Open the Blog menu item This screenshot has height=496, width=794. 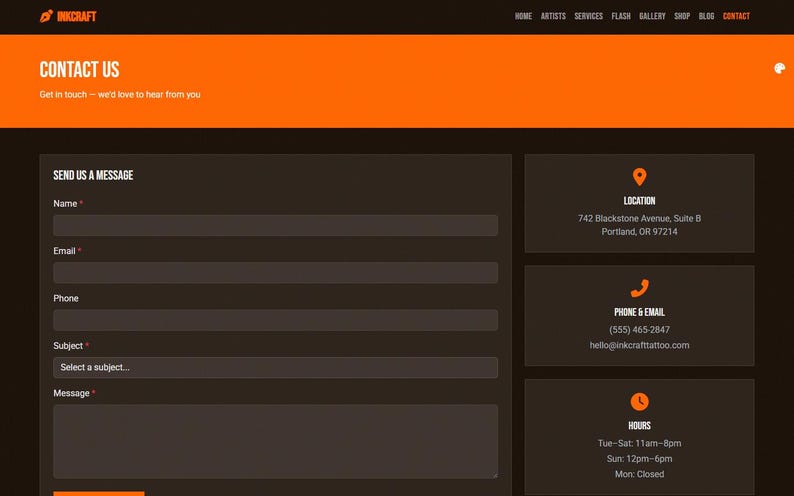click(706, 16)
